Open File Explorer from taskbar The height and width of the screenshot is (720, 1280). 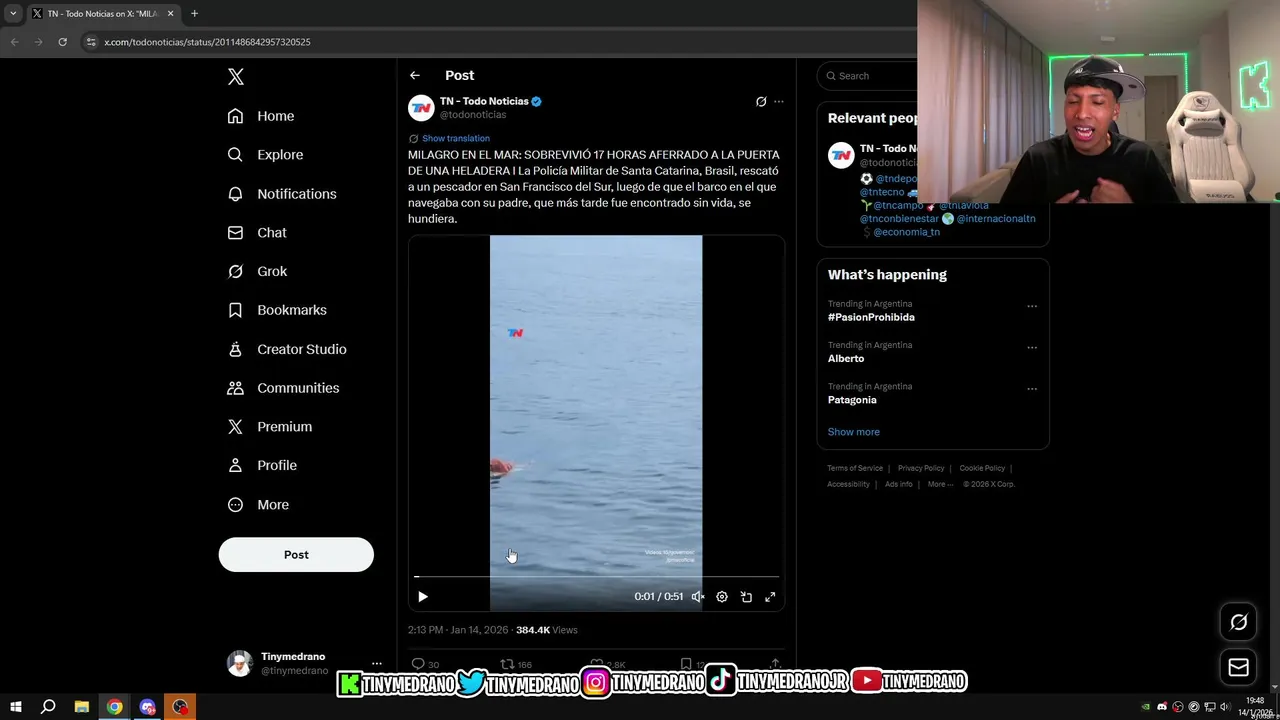82,707
